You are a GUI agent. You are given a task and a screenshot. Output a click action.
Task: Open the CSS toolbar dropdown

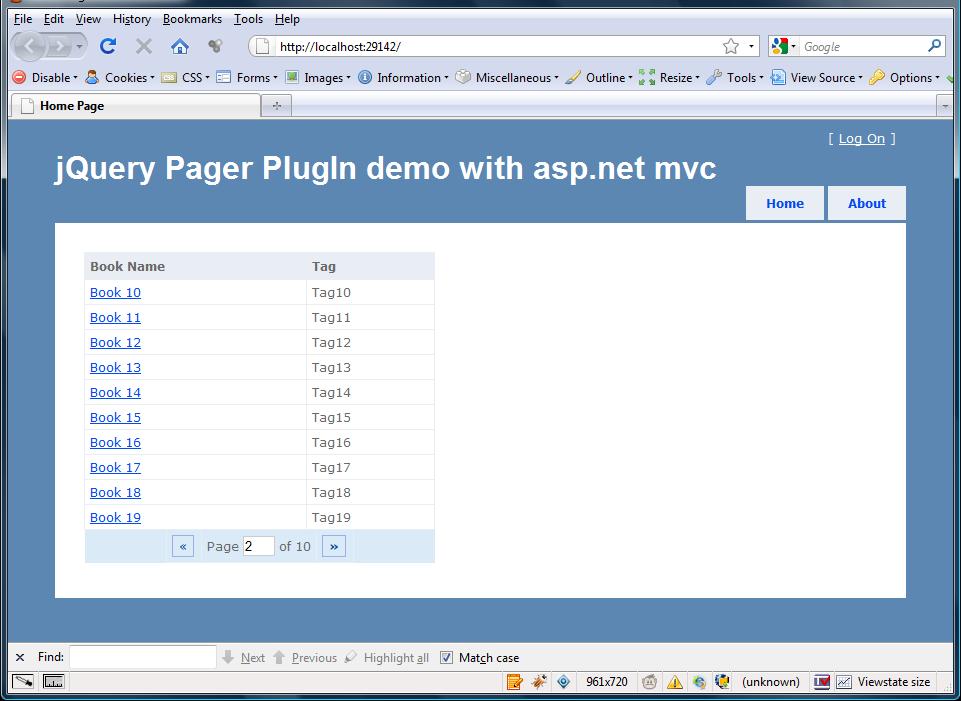coord(185,78)
